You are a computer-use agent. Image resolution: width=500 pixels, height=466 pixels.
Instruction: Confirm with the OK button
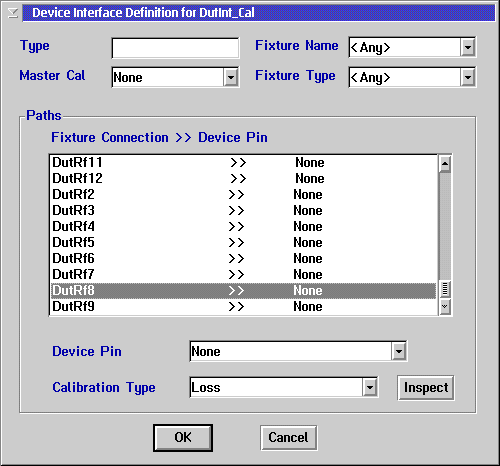(x=183, y=438)
